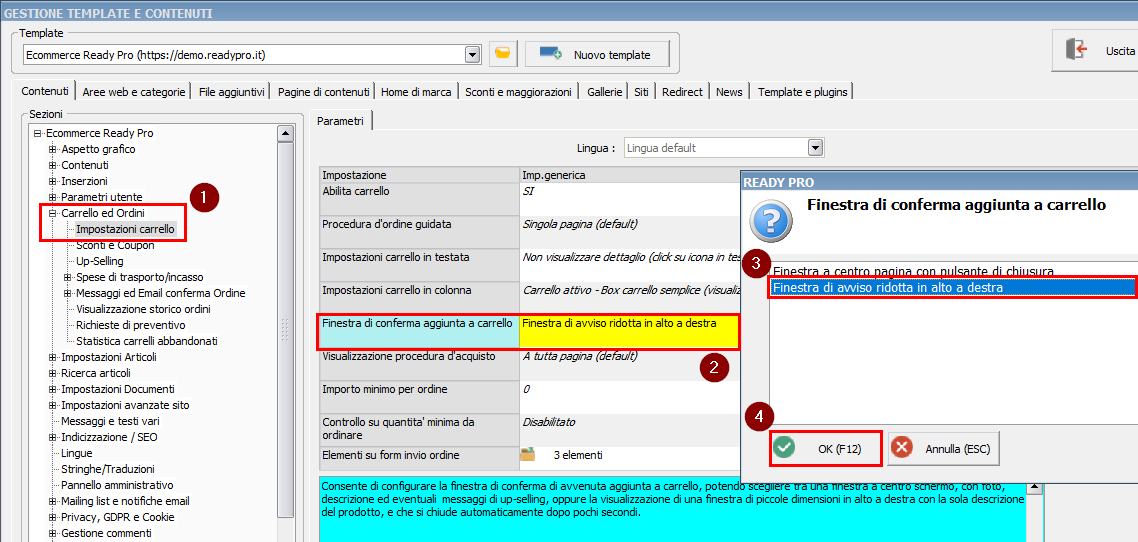Image resolution: width=1138 pixels, height=542 pixels.
Task: Click the Abilita carrello parameter row
Action: 530,198
